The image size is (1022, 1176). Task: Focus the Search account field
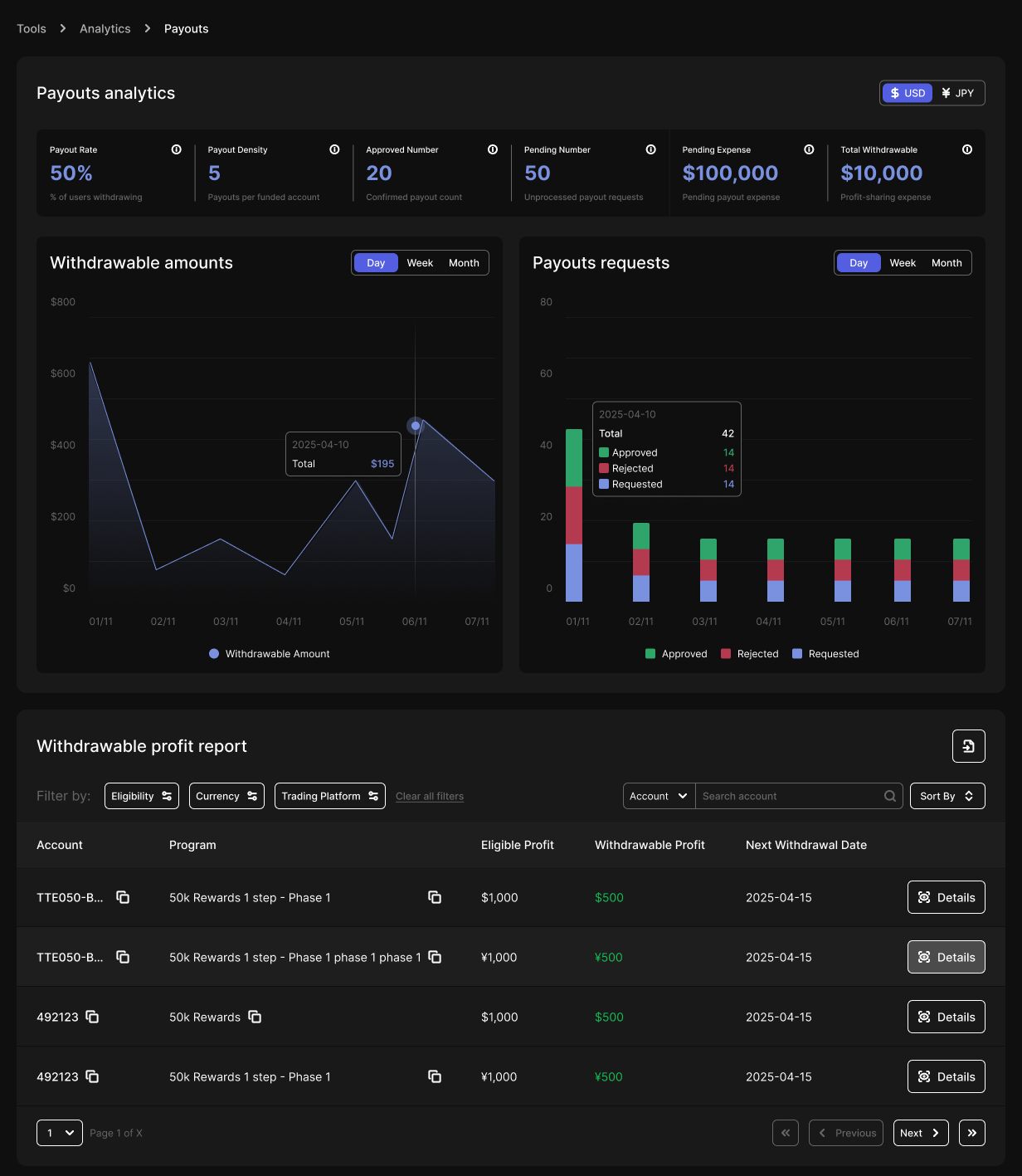click(x=788, y=796)
